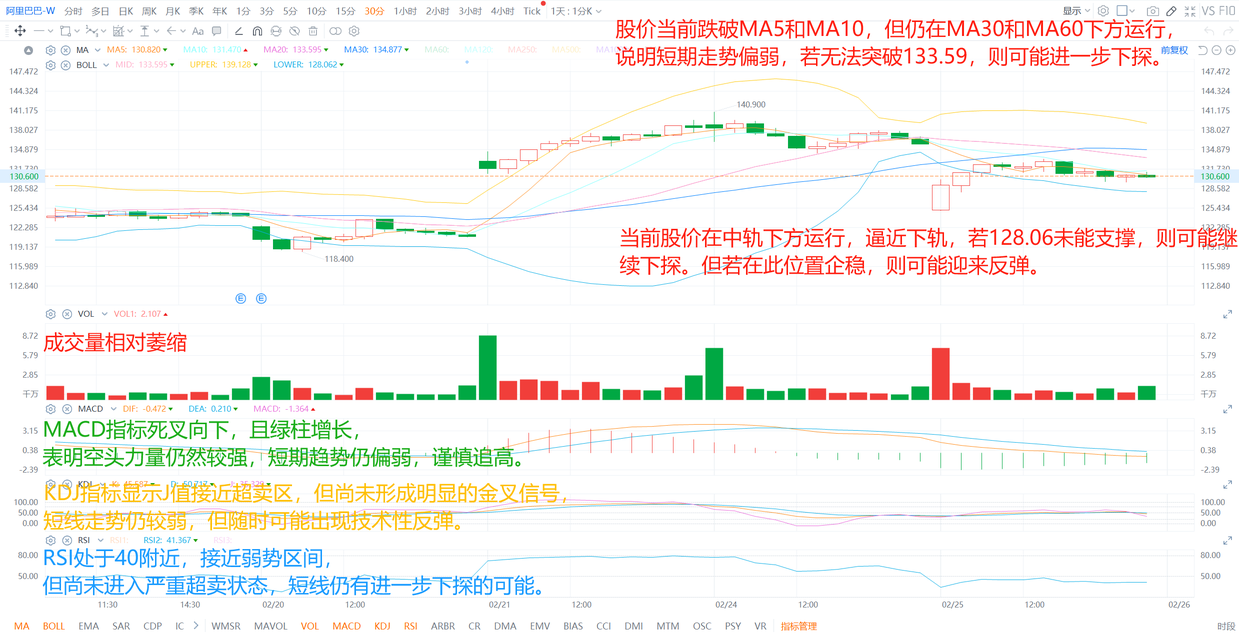The image size is (1239, 639).
Task: Delete drawings using the trash icon
Action: 313,31
